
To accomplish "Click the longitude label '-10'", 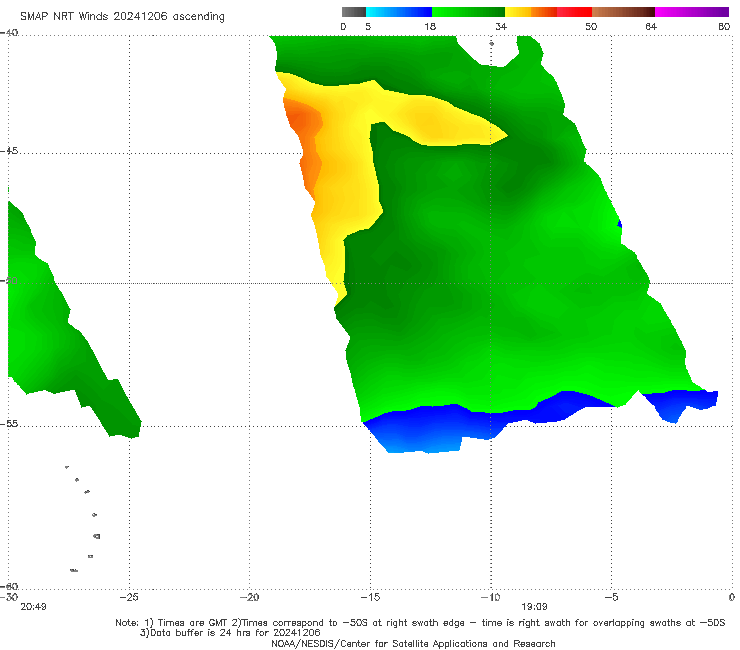I will click(490, 597).
